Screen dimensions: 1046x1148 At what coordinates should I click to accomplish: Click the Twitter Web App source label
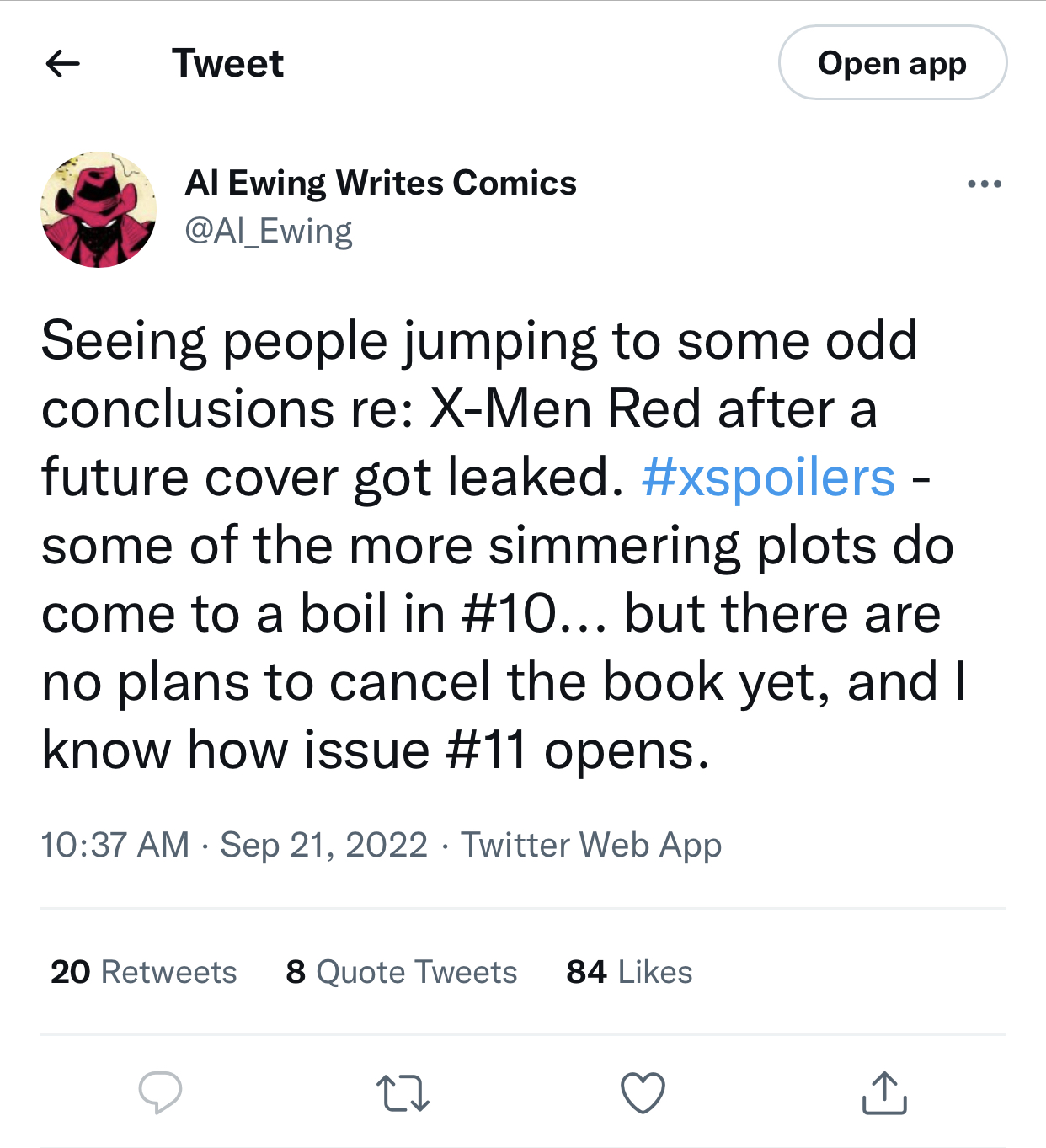click(591, 845)
